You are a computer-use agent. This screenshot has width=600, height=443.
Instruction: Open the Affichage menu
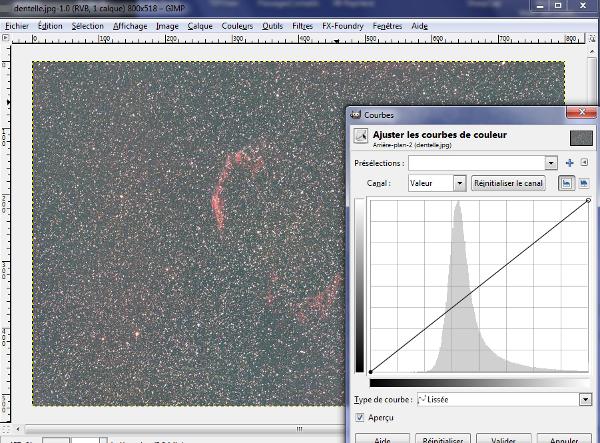tap(130, 26)
